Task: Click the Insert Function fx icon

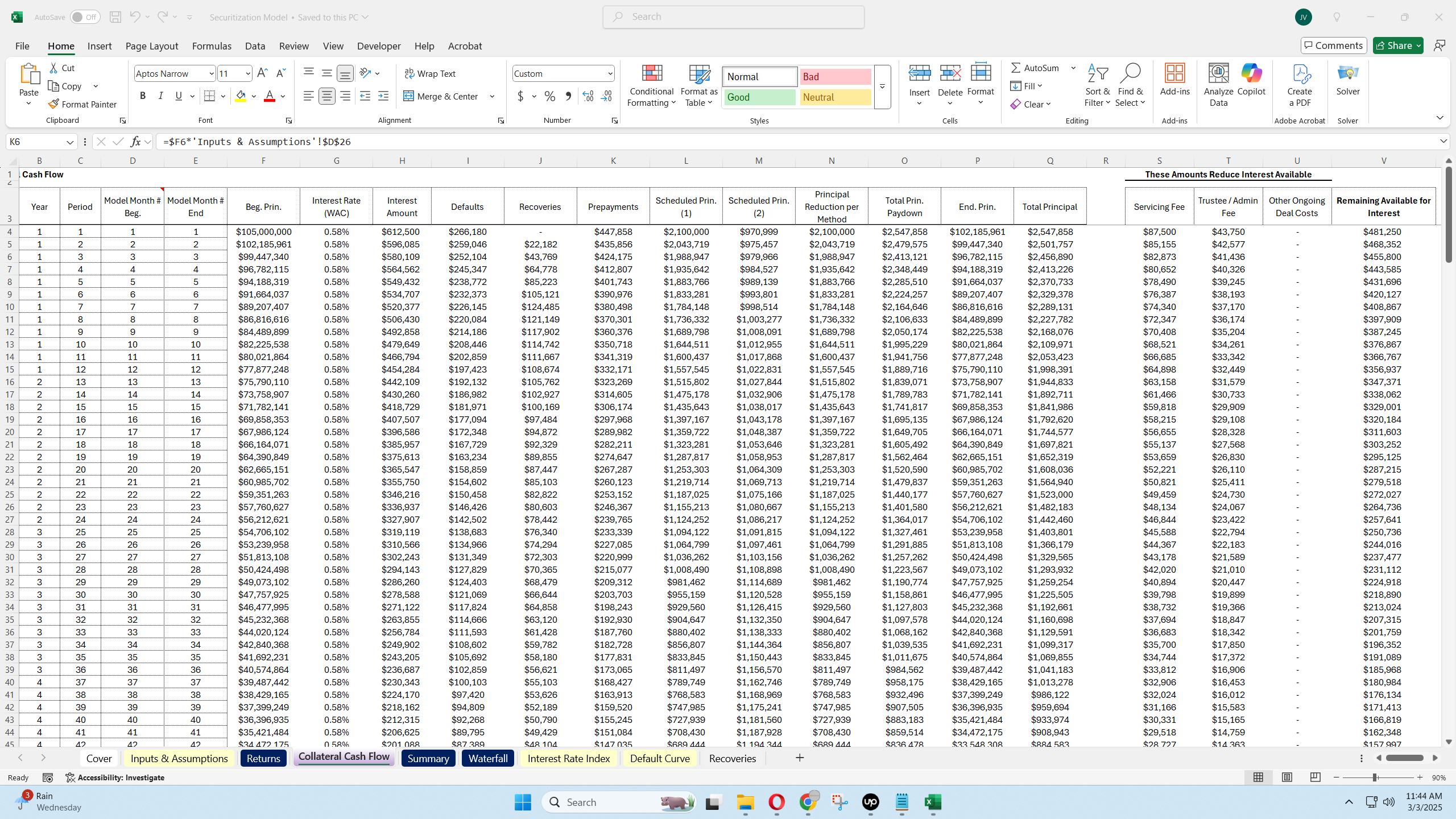Action: pyautogui.click(x=135, y=142)
